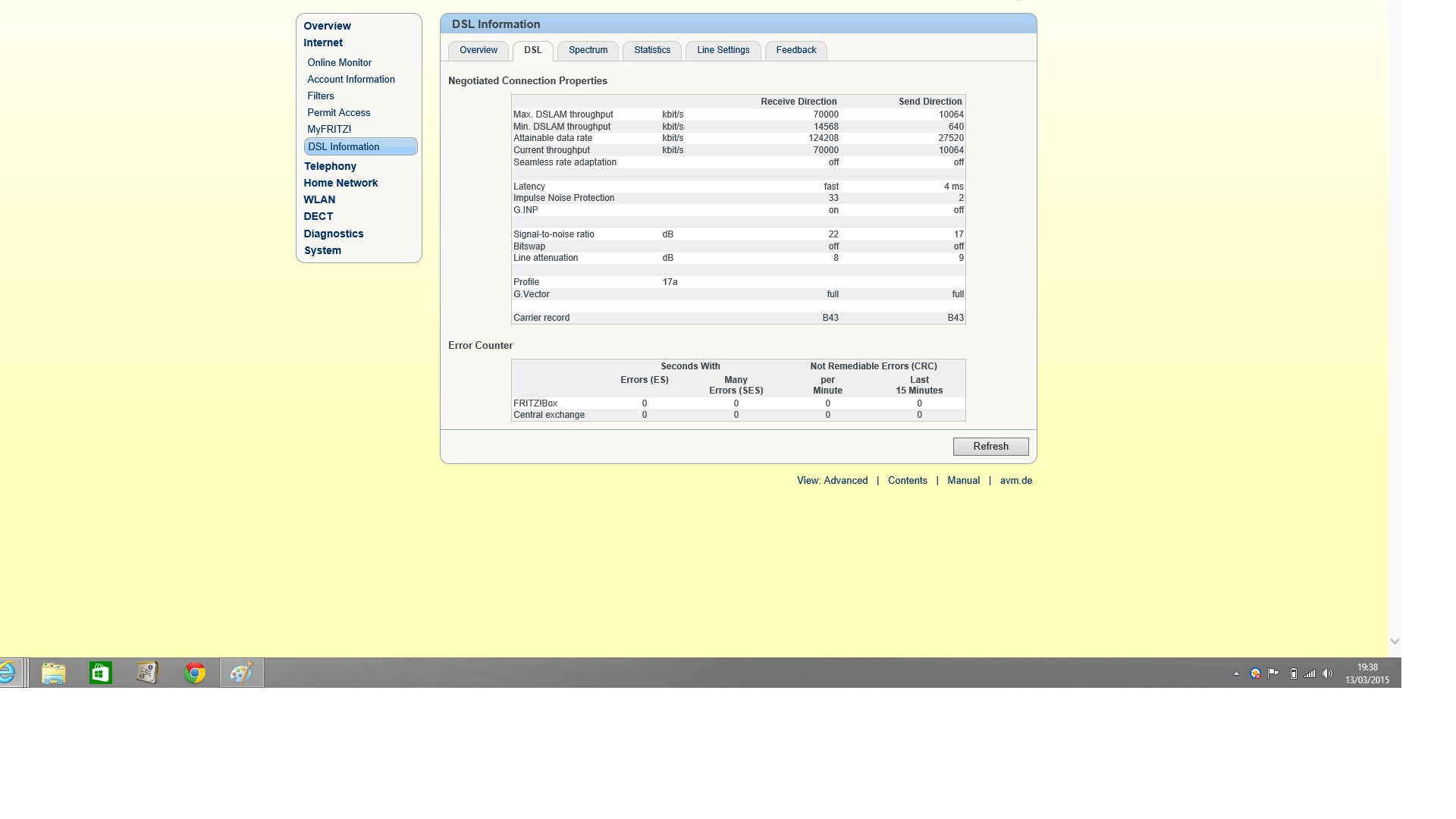Expand the Home Network menu section
Viewport: 1456px width, 819px height.
pos(340,183)
